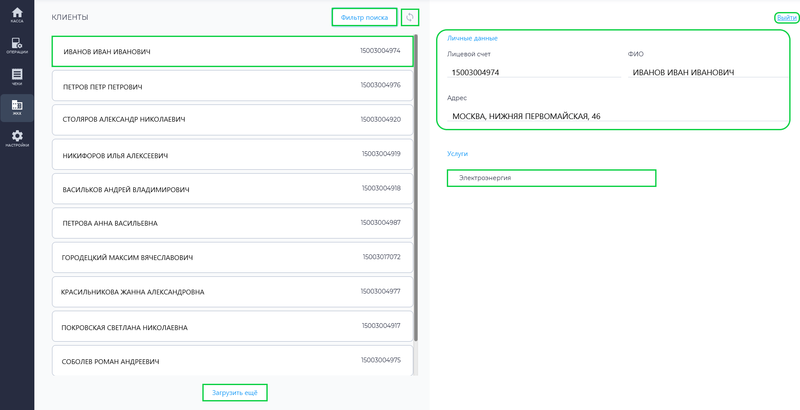Viewport: 800px width, 410px height.
Task: Open client Петрова Анна Васильевна
Action: click(x=231, y=222)
